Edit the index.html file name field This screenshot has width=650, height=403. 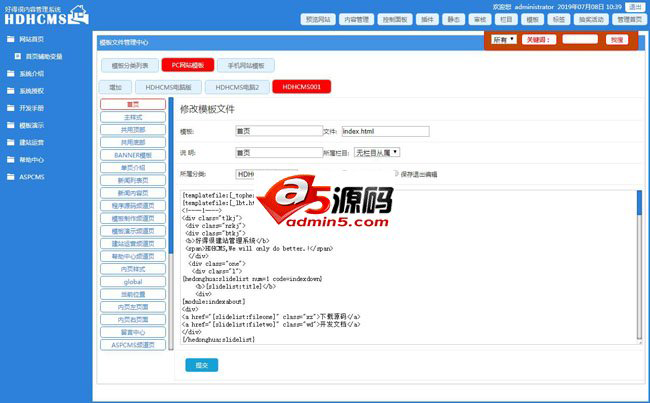[x=386, y=131]
